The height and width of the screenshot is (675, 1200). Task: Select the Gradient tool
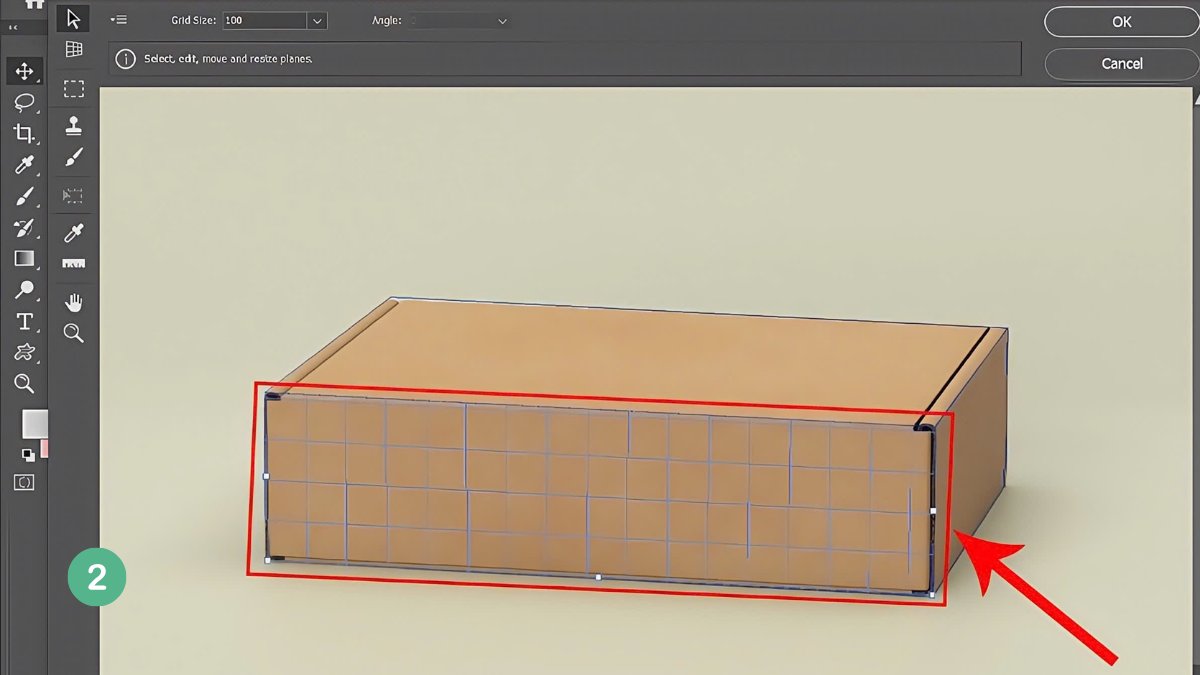[x=24, y=258]
